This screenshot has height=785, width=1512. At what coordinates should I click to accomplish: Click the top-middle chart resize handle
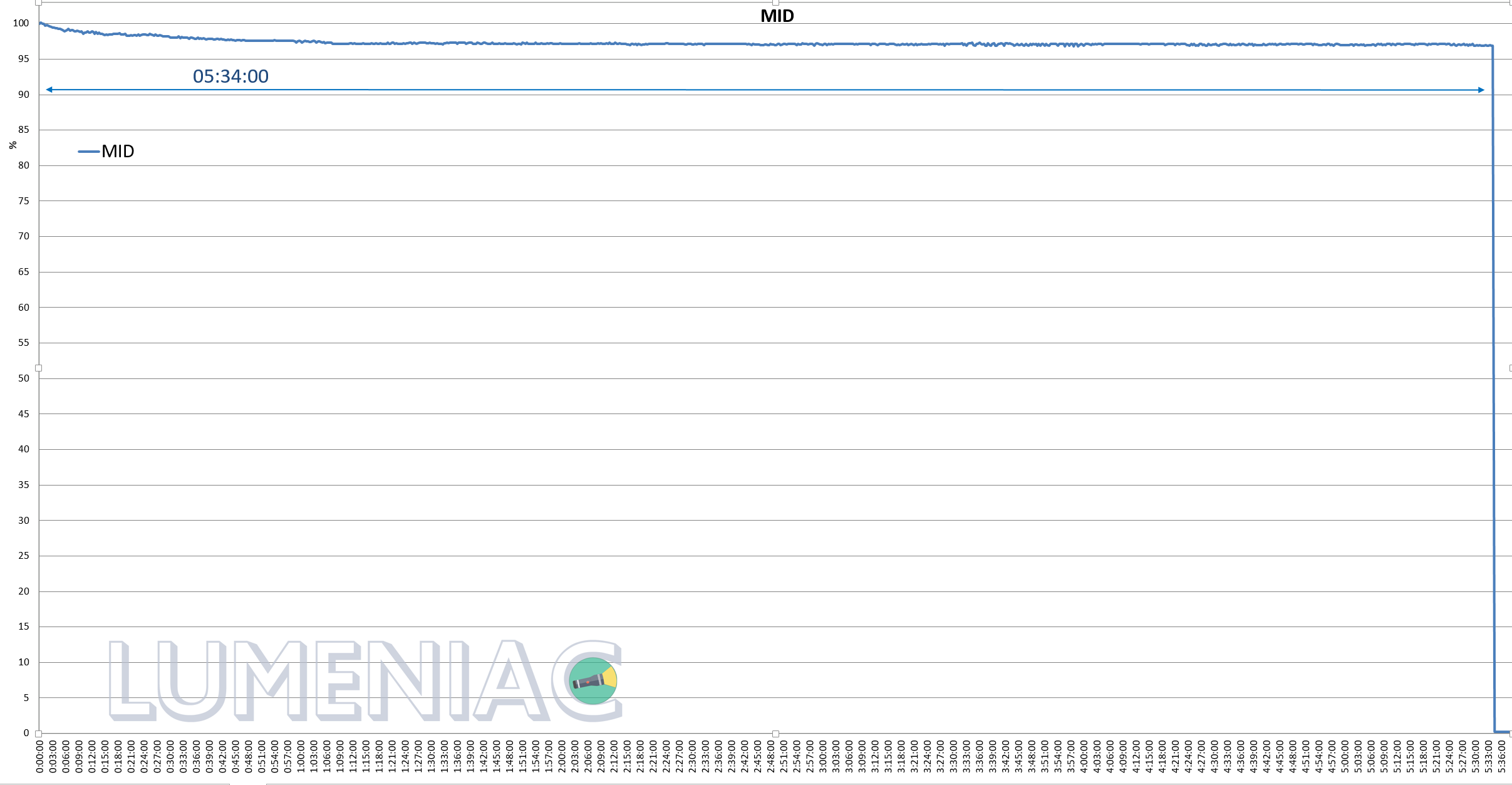click(775, 3)
